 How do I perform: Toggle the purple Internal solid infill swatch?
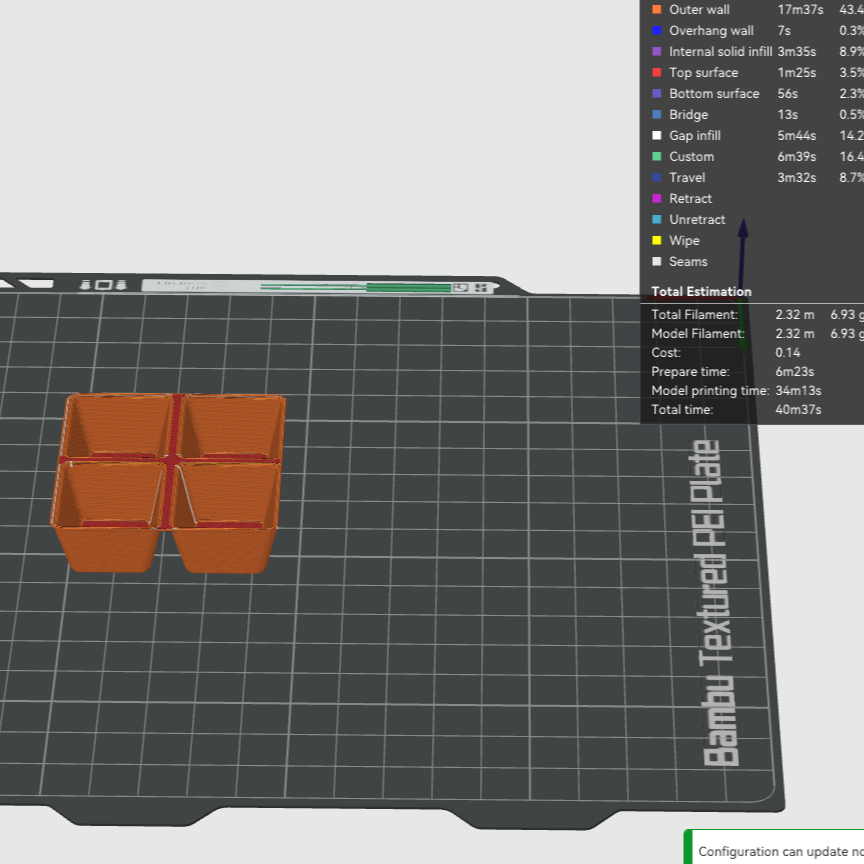(656, 51)
